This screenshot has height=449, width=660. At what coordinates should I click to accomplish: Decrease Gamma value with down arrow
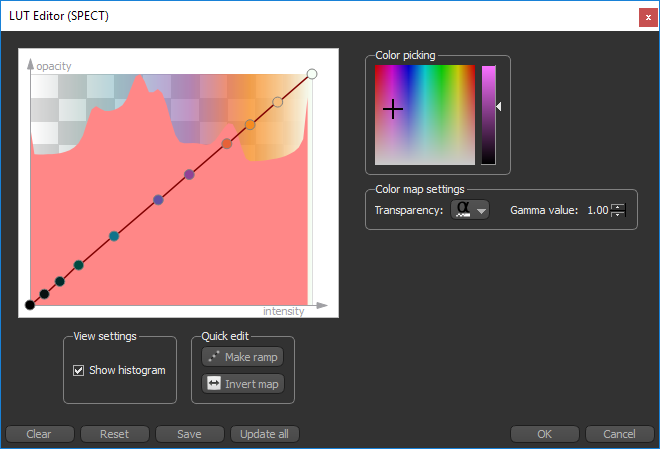pos(618,215)
